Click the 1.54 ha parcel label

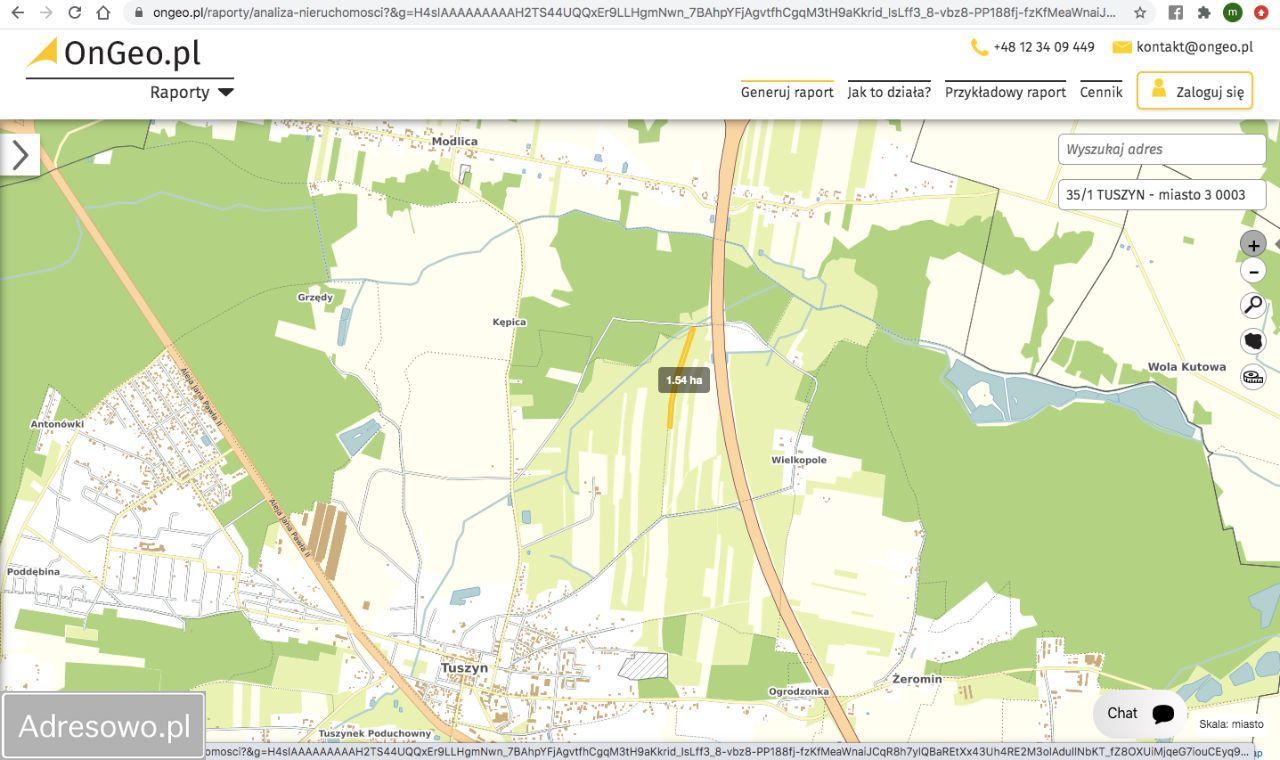(x=684, y=380)
